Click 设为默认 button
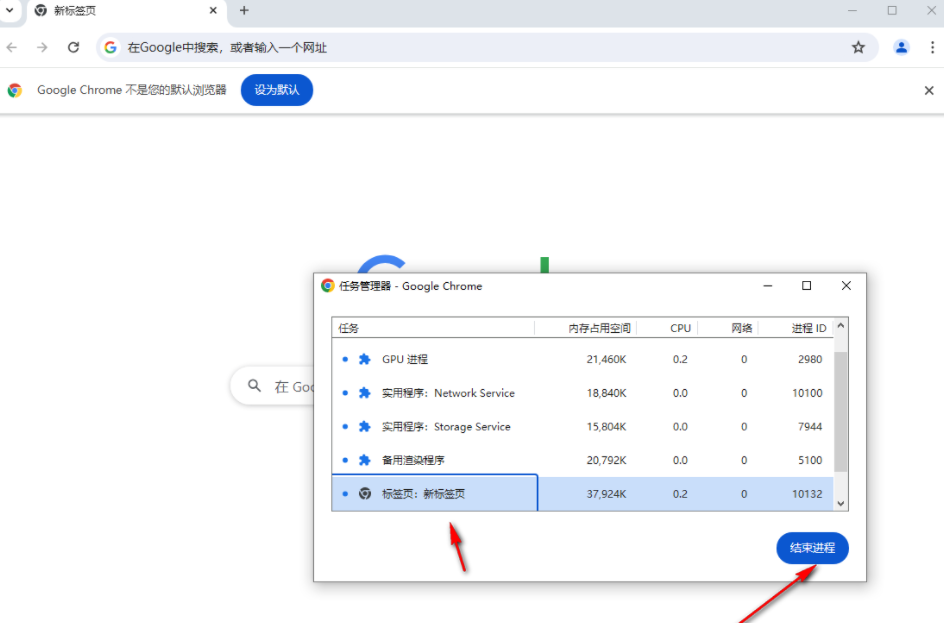Screen dimensions: 944x623 tap(277, 90)
